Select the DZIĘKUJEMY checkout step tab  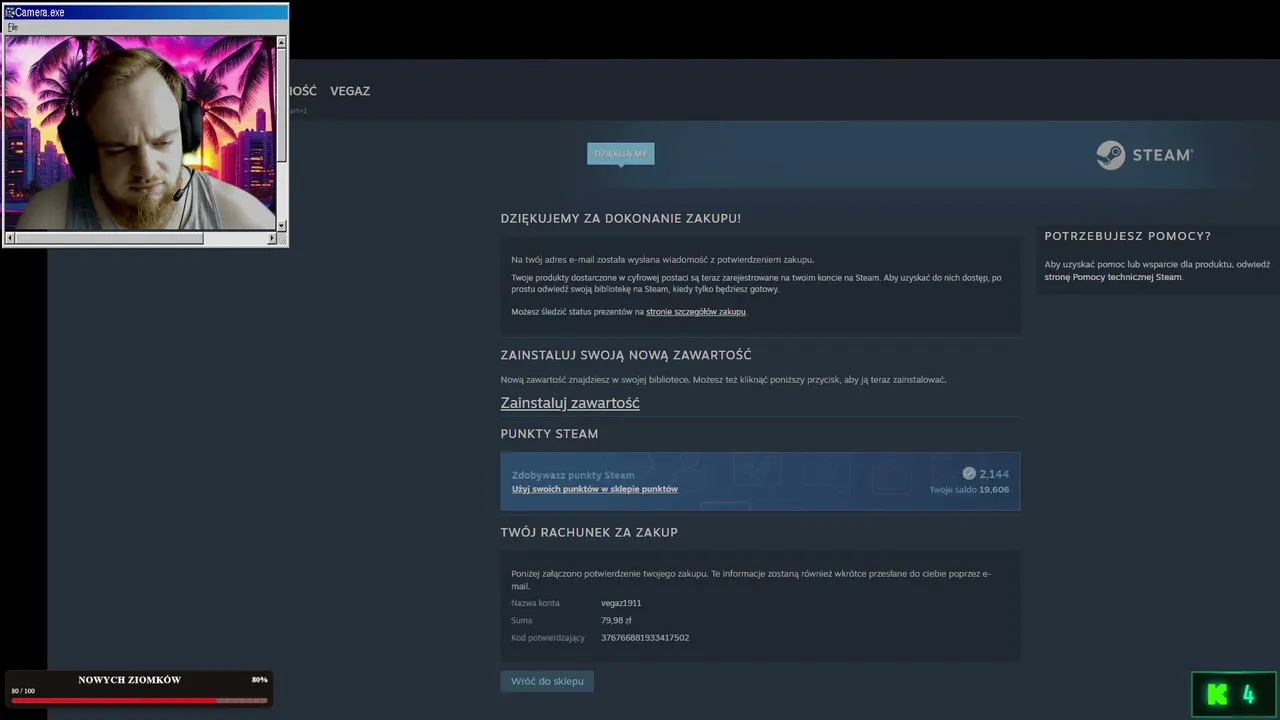621,153
